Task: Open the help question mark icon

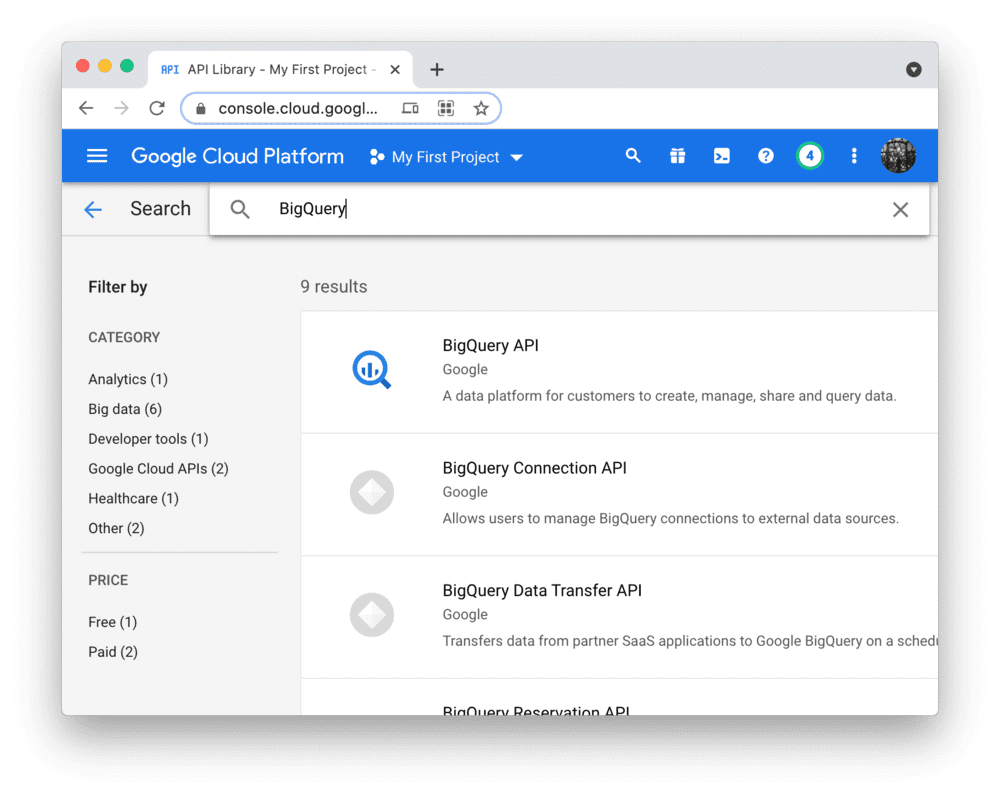Action: tap(765, 156)
